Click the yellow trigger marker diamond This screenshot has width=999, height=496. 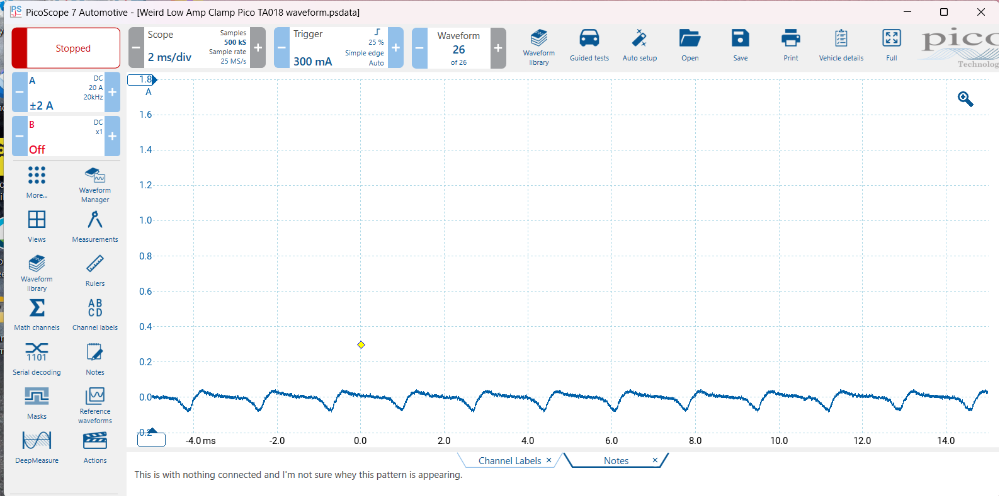point(361,344)
